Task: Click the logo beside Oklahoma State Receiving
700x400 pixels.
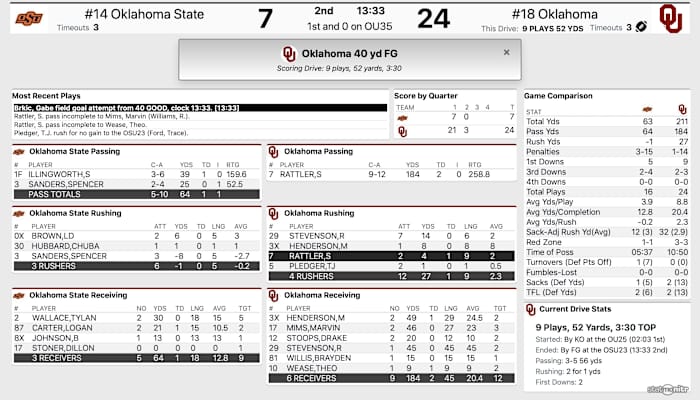Action: [19, 294]
